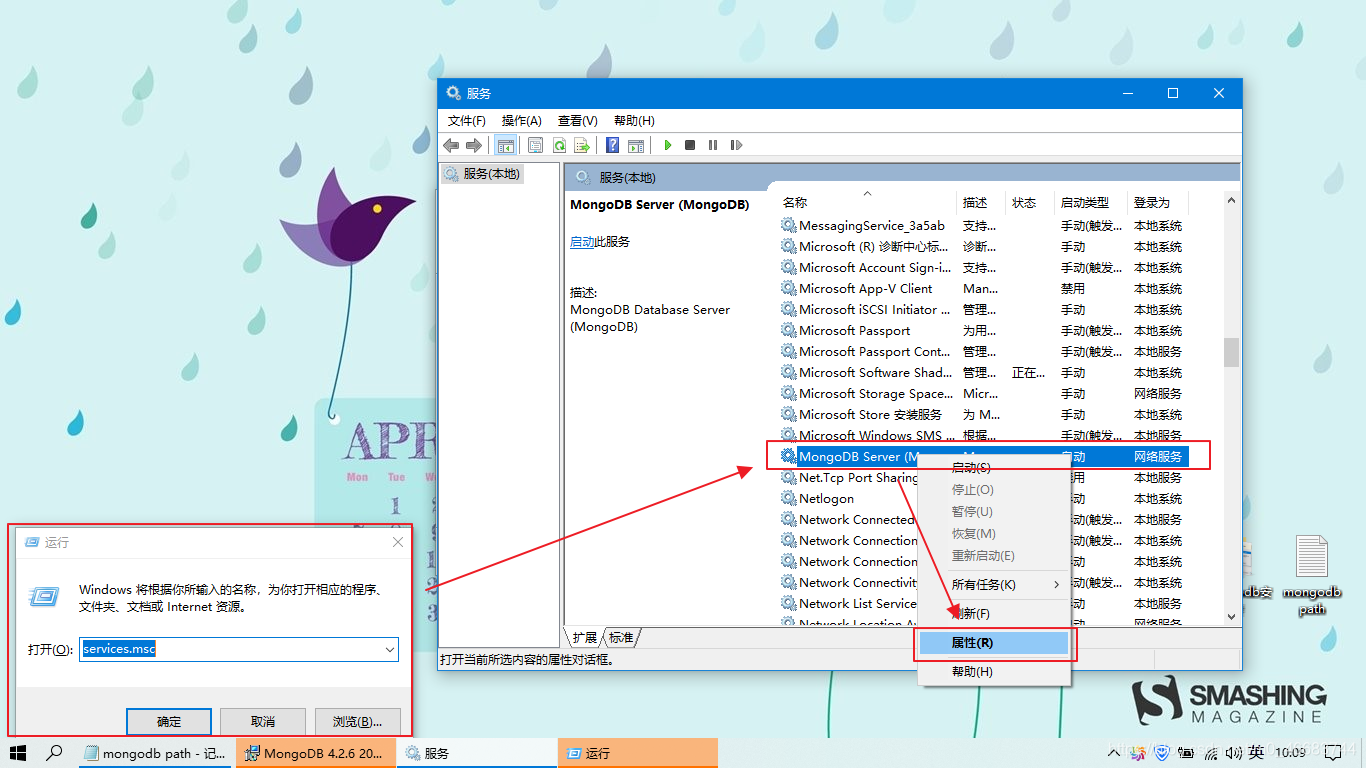Viewport: 1366px width, 768px height.
Task: Choose 刷新(F) in the context menu
Action: point(993,613)
